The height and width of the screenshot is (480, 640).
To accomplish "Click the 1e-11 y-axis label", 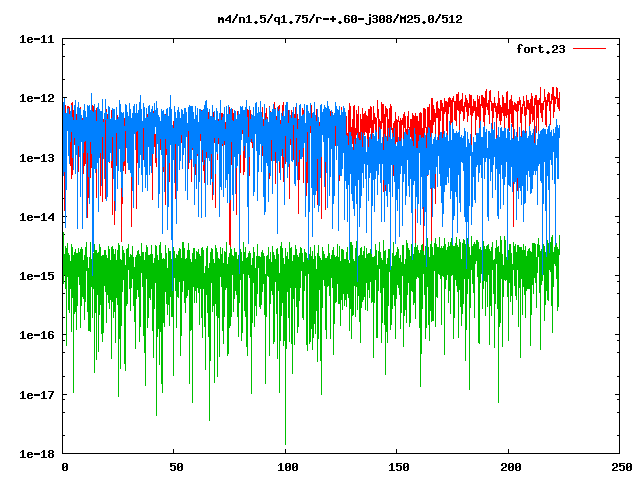I will click(37, 39).
